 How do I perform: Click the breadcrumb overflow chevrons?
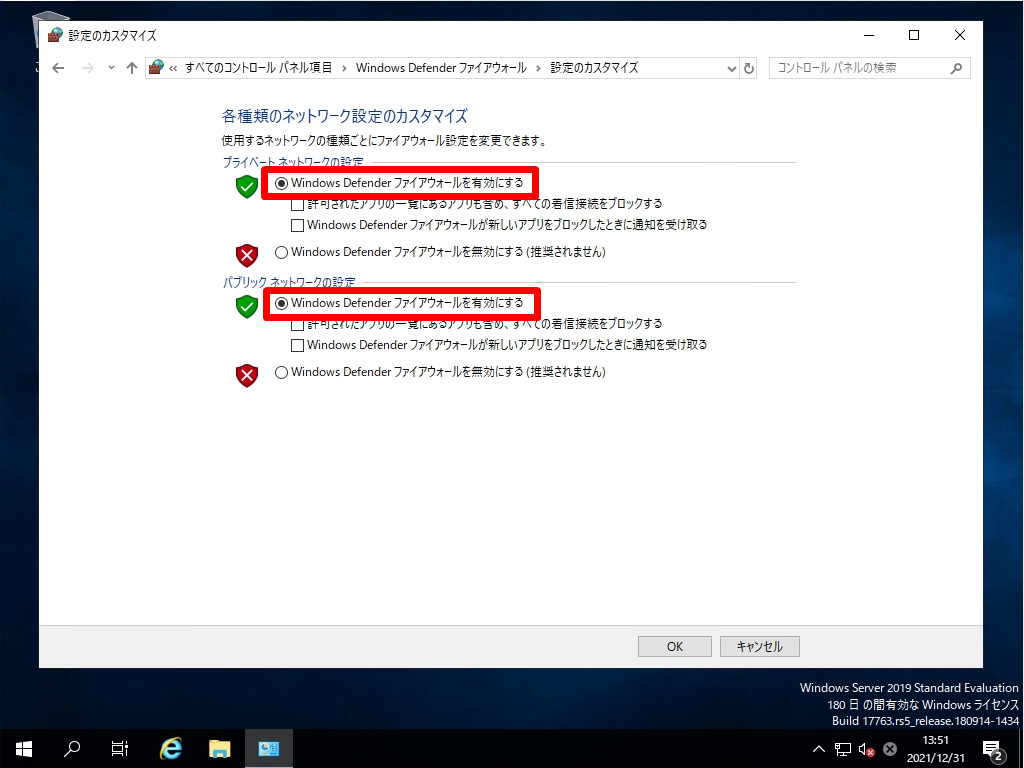click(173, 68)
